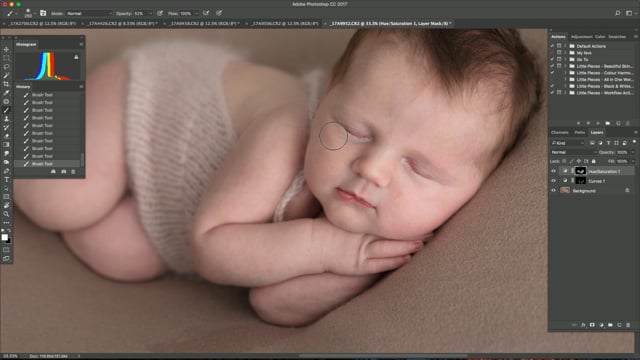The height and width of the screenshot is (360, 640).
Task: Select the Move tool
Action: pyautogui.click(x=6, y=49)
